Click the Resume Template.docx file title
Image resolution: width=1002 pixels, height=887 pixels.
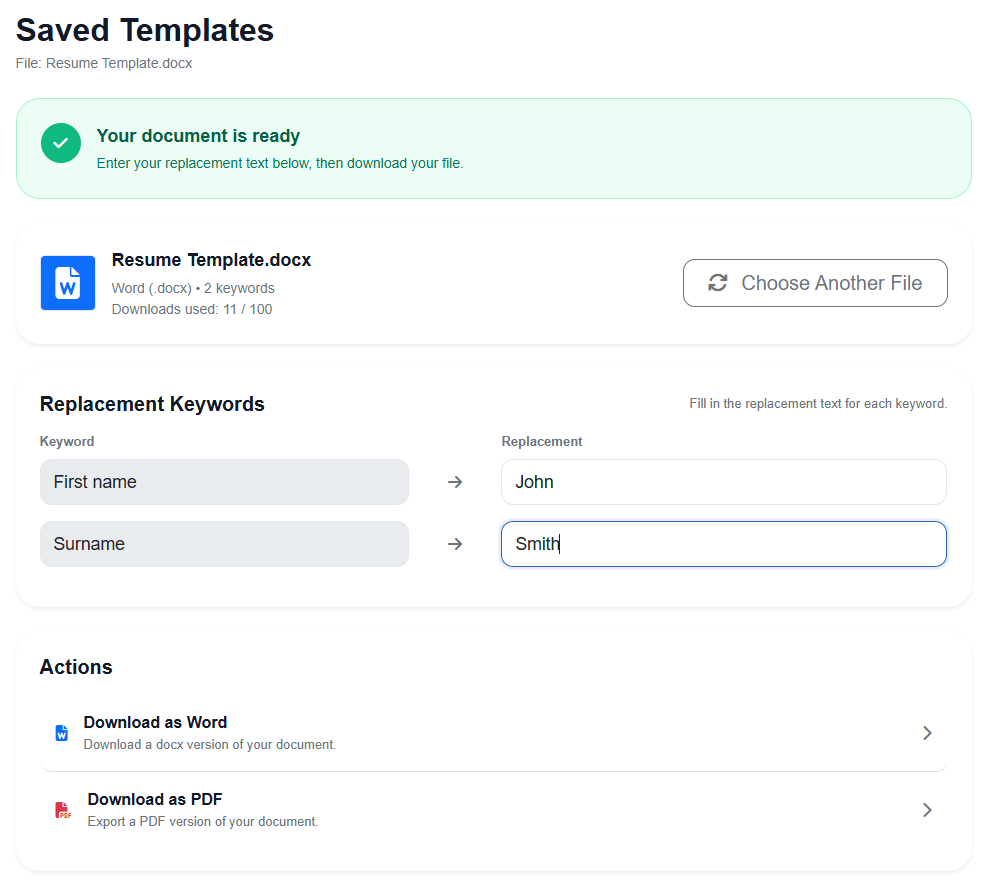pyautogui.click(x=211, y=260)
